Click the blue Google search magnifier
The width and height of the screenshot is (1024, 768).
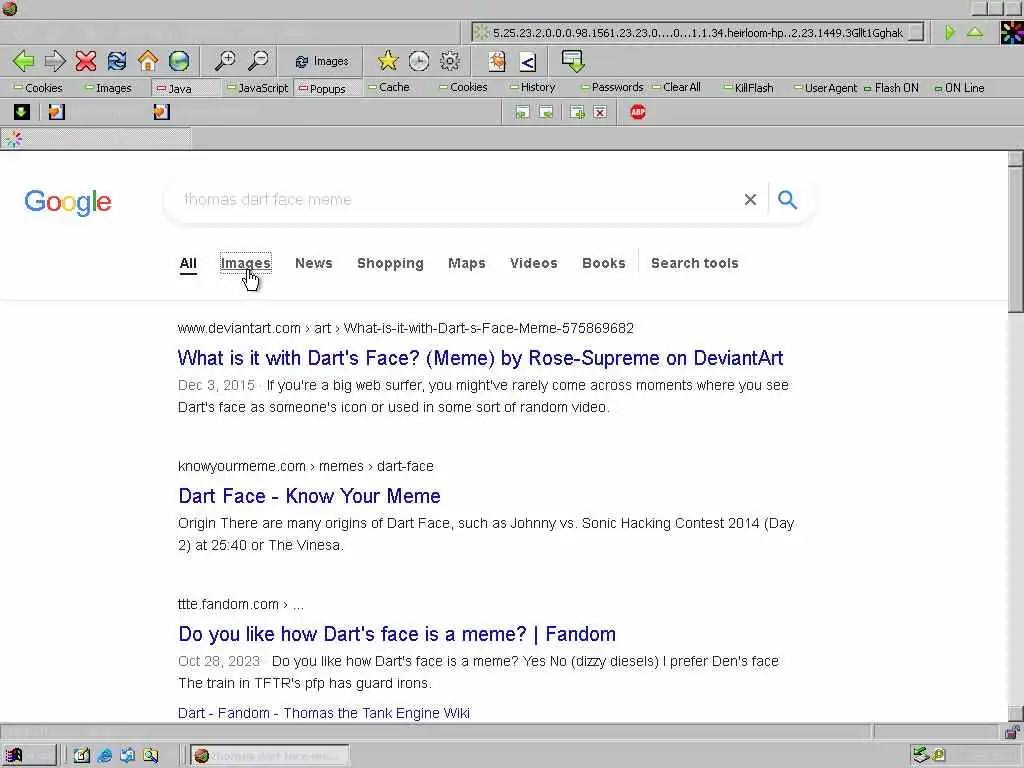click(x=788, y=200)
